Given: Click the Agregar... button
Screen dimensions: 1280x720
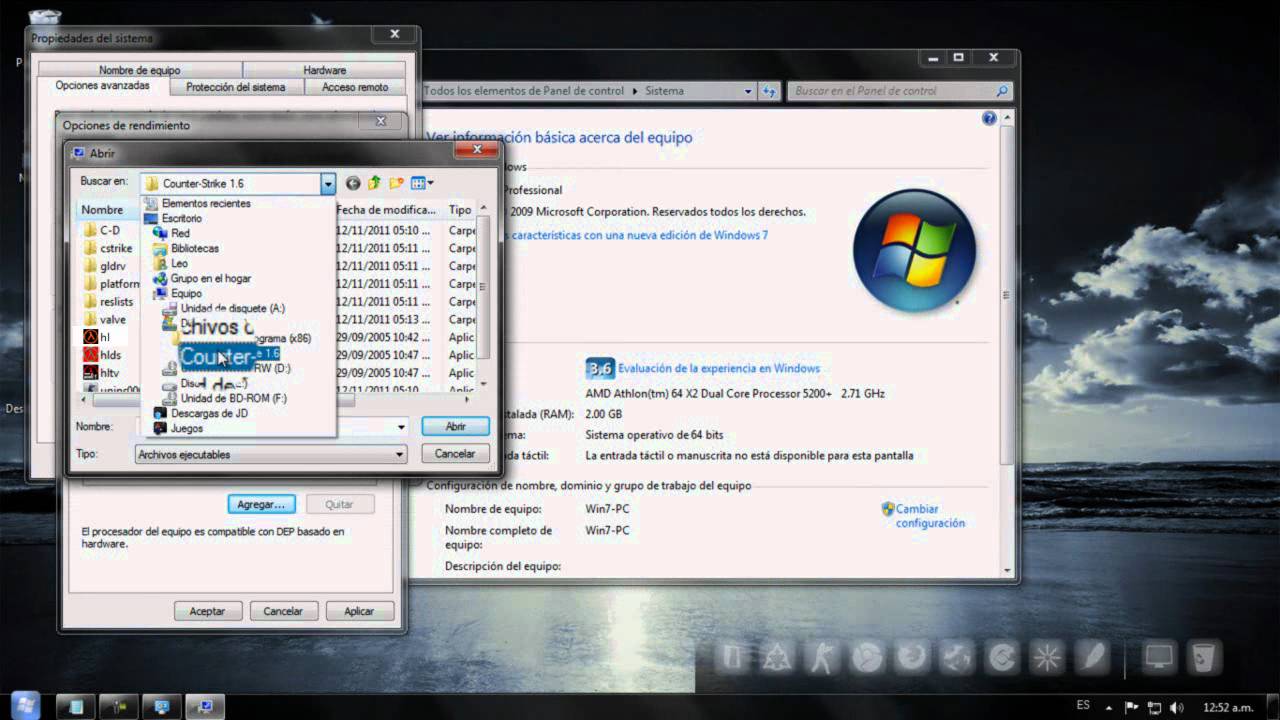Looking at the screenshot, I should point(262,504).
